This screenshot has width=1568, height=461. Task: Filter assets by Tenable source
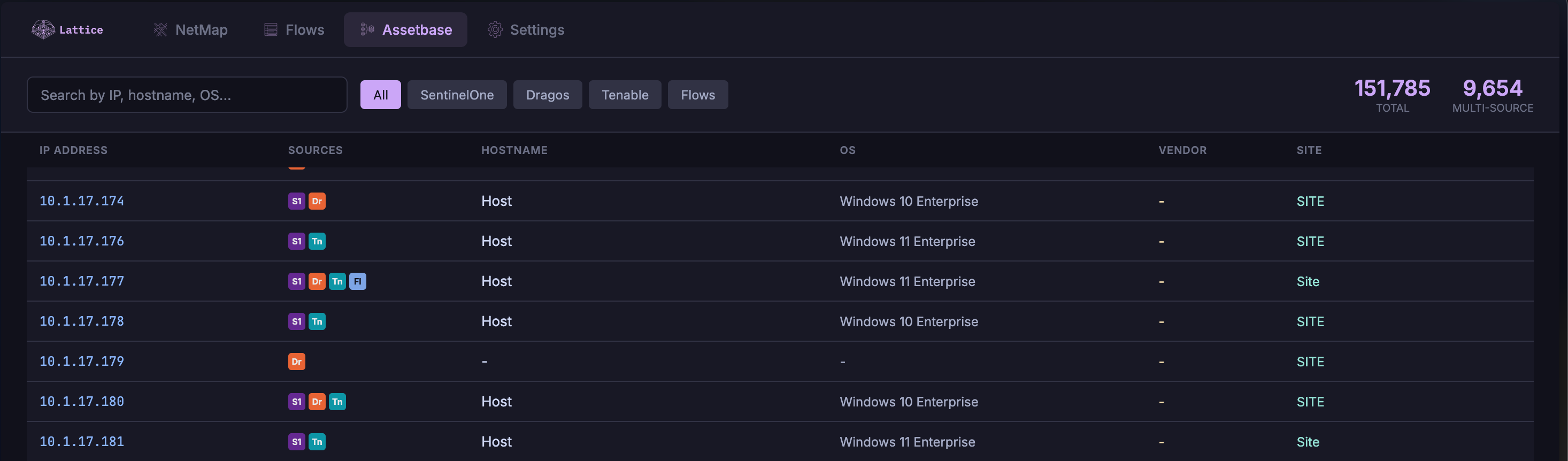[625, 95]
